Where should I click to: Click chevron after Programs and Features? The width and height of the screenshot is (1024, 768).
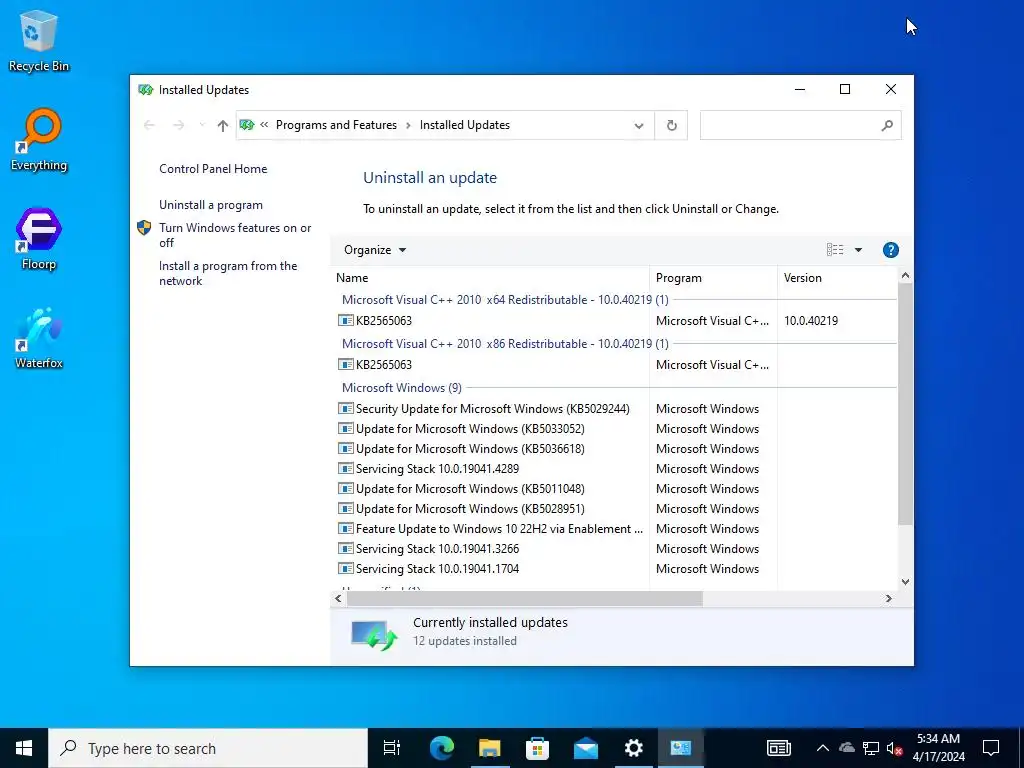[x=408, y=125]
